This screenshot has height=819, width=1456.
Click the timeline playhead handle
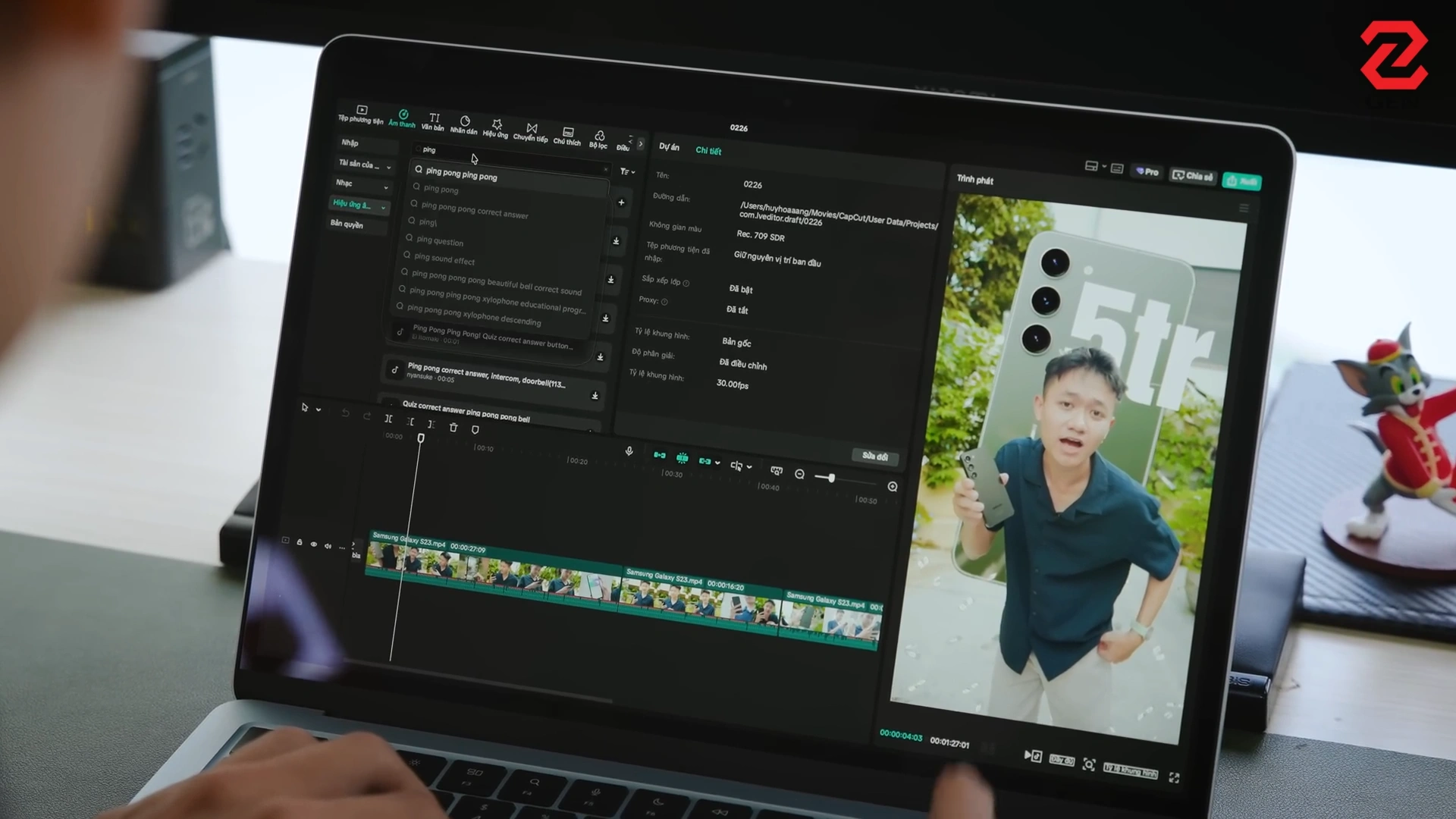[x=421, y=438]
